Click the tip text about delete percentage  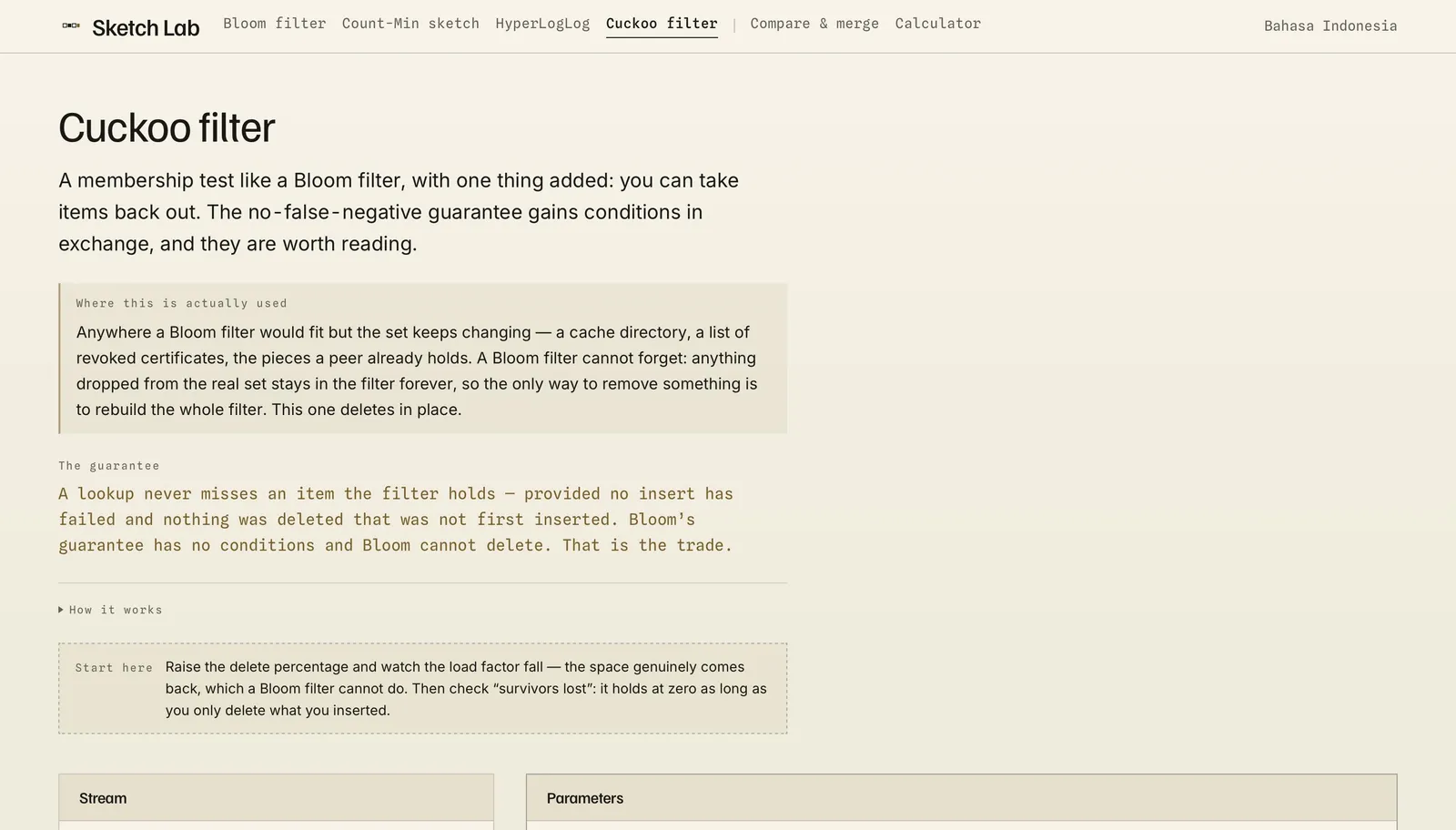point(466,689)
